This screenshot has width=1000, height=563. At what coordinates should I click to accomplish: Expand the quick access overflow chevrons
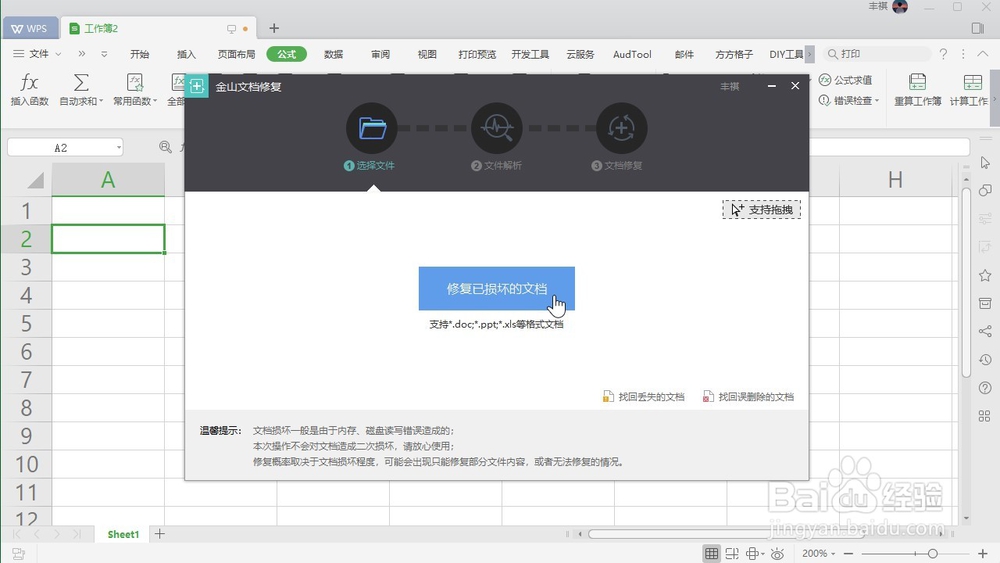pos(82,54)
